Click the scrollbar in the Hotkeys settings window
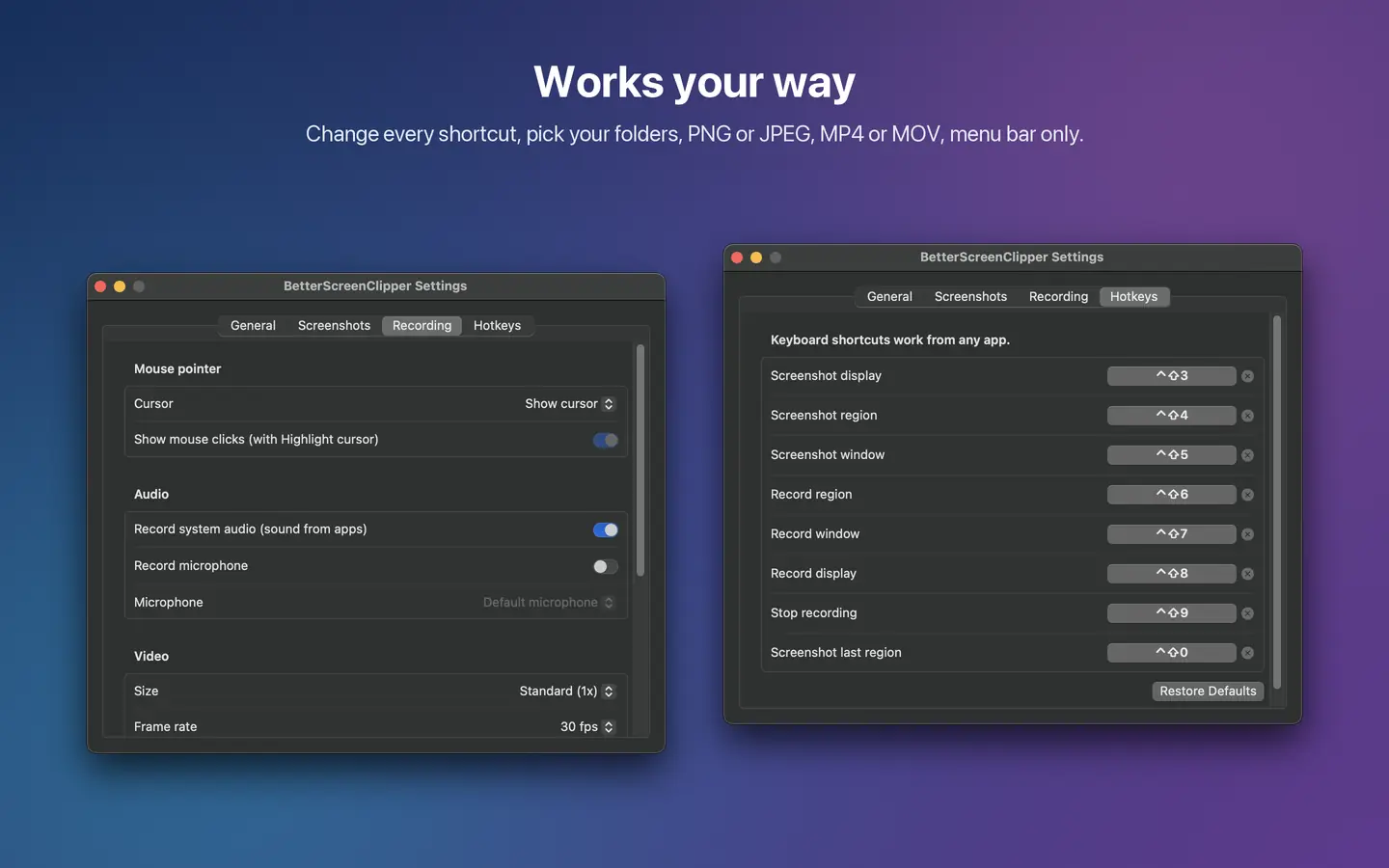This screenshot has height=868, width=1389. 1277,502
